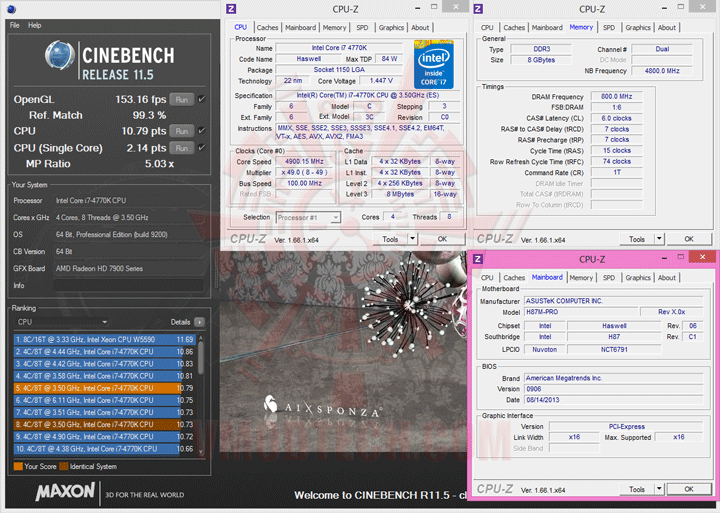
Task: Select ranking row 10 at 4.38 GHz
Action: pos(105,449)
